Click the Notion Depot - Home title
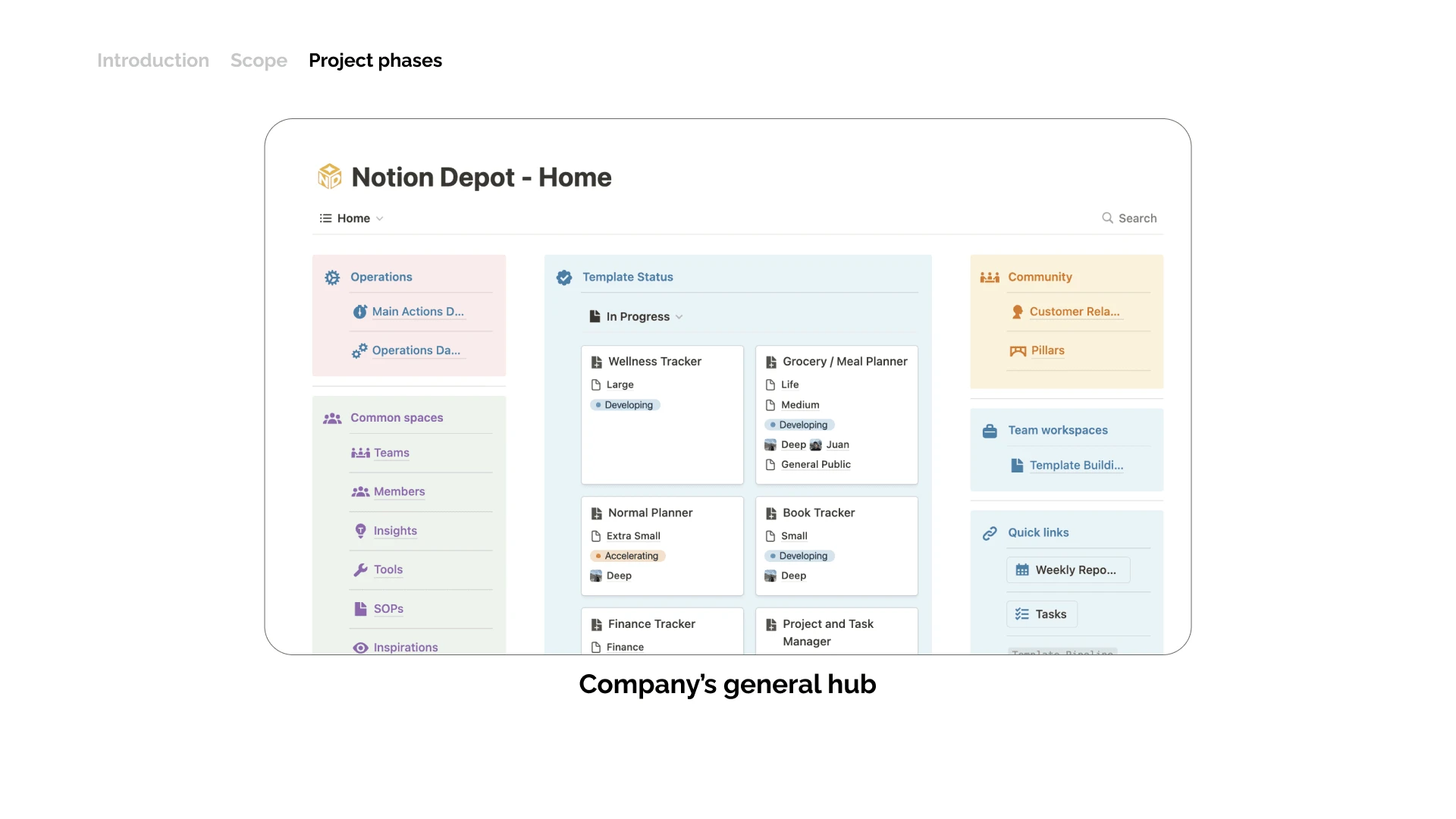Image resolution: width=1456 pixels, height=819 pixels. (x=482, y=177)
